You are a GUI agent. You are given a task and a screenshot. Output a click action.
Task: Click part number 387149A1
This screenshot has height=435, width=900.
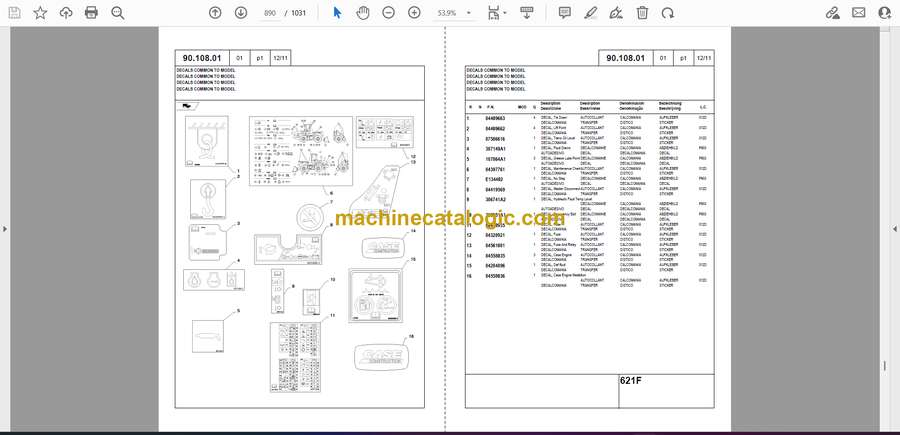[495, 149]
